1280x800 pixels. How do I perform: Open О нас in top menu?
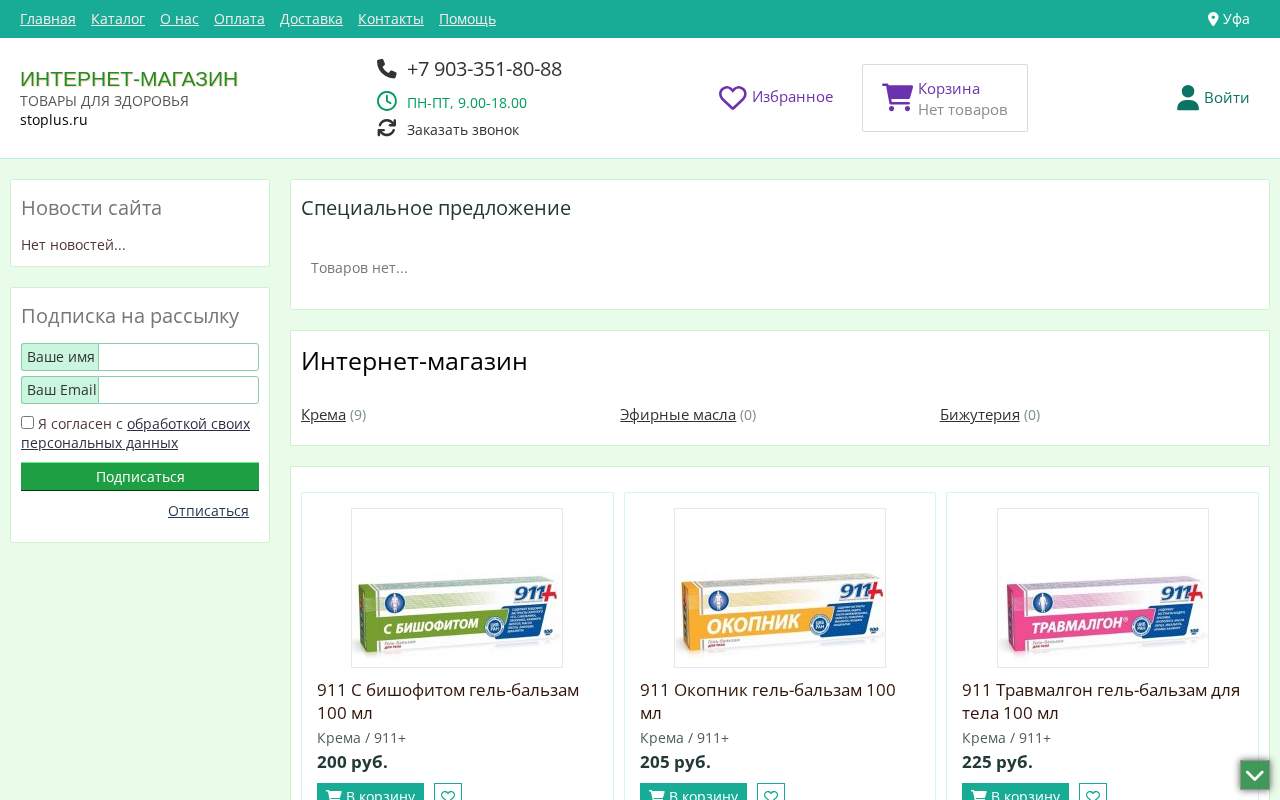pos(179,19)
